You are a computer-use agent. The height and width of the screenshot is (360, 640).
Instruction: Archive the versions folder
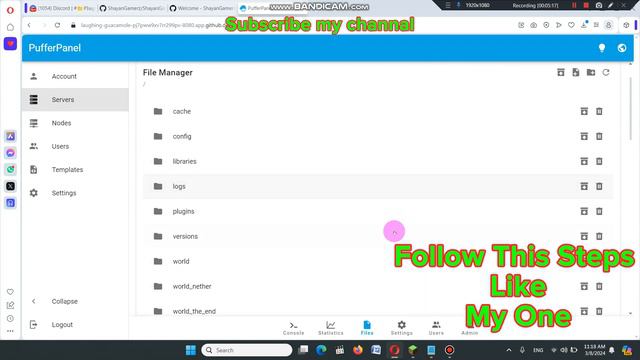[584, 236]
